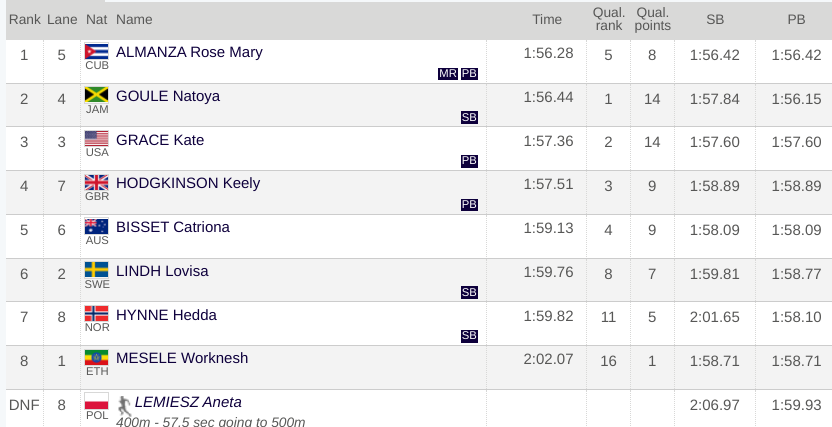The height and width of the screenshot is (427, 832).
Task: Click the Sweden flag icon
Action: 96,270
